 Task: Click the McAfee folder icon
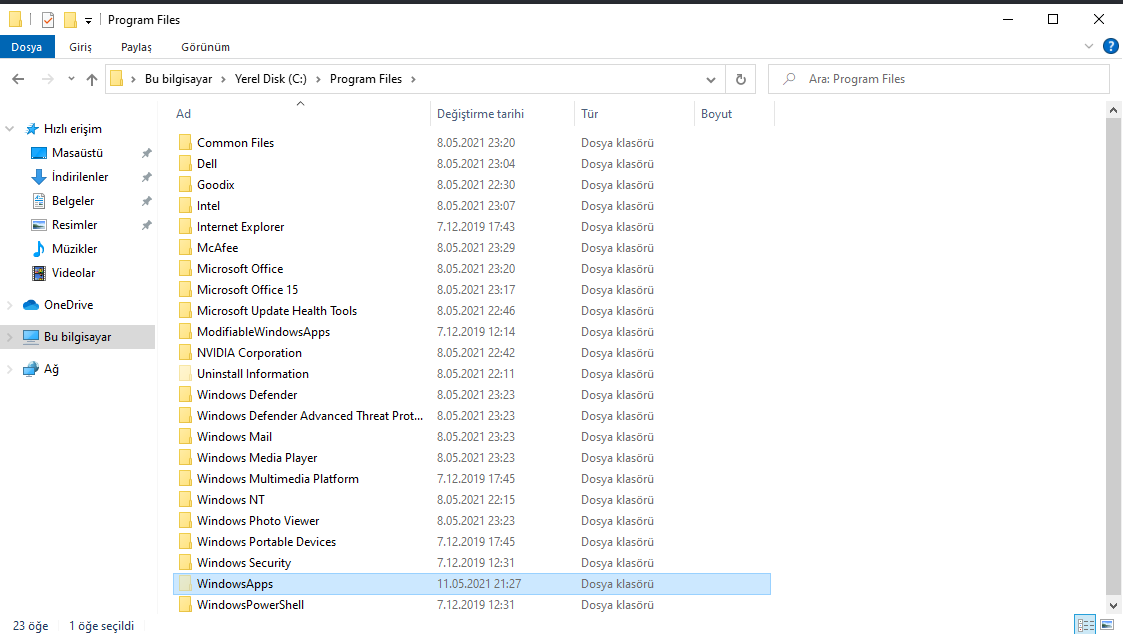tap(185, 248)
